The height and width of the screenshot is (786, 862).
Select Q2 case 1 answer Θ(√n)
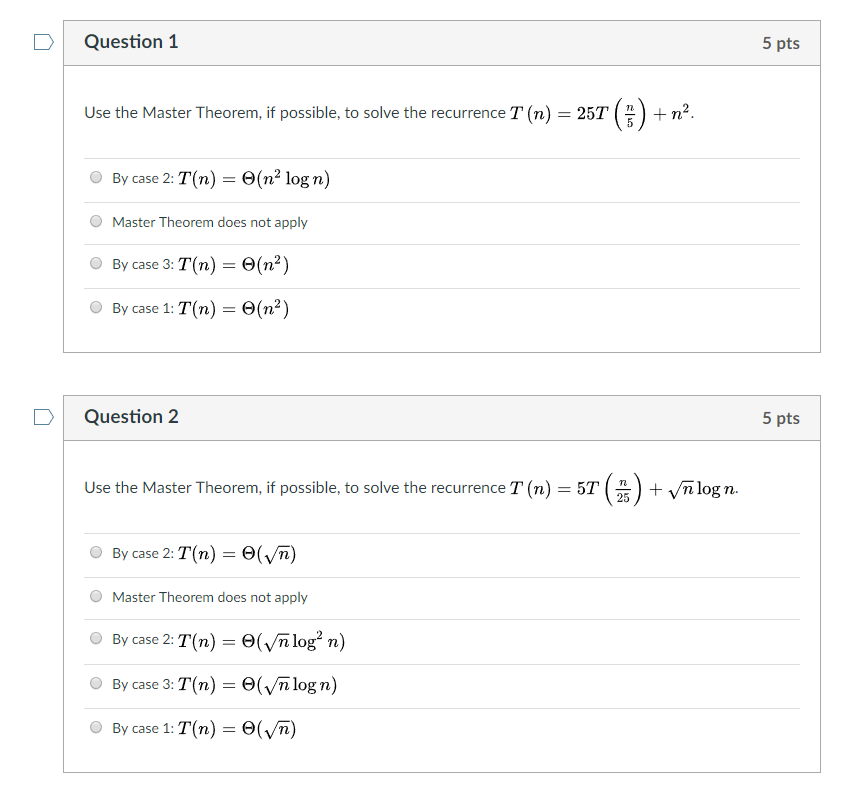coord(96,728)
